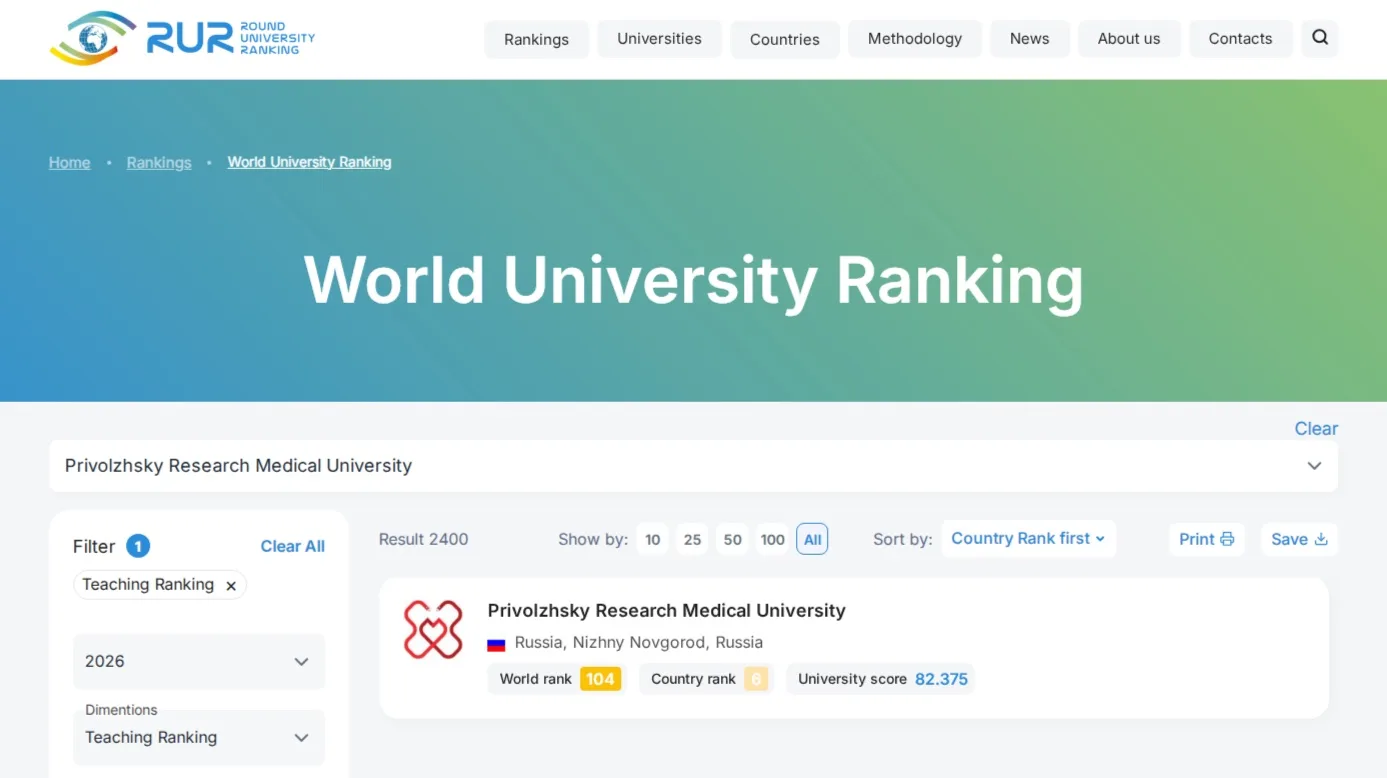Expand the university search dropdown

pos(1314,466)
